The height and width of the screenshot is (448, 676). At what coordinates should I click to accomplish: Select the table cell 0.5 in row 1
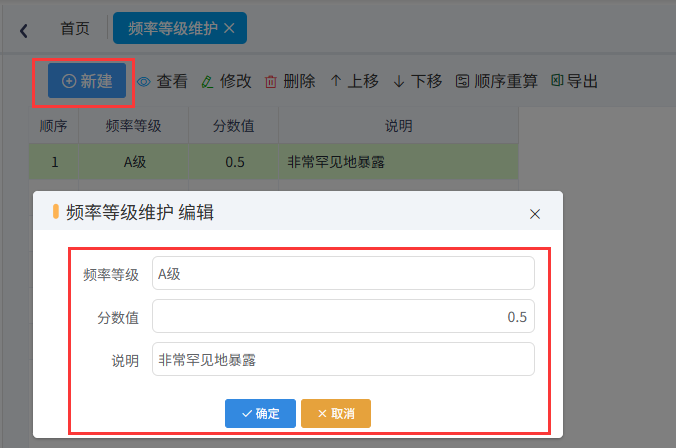click(234, 162)
